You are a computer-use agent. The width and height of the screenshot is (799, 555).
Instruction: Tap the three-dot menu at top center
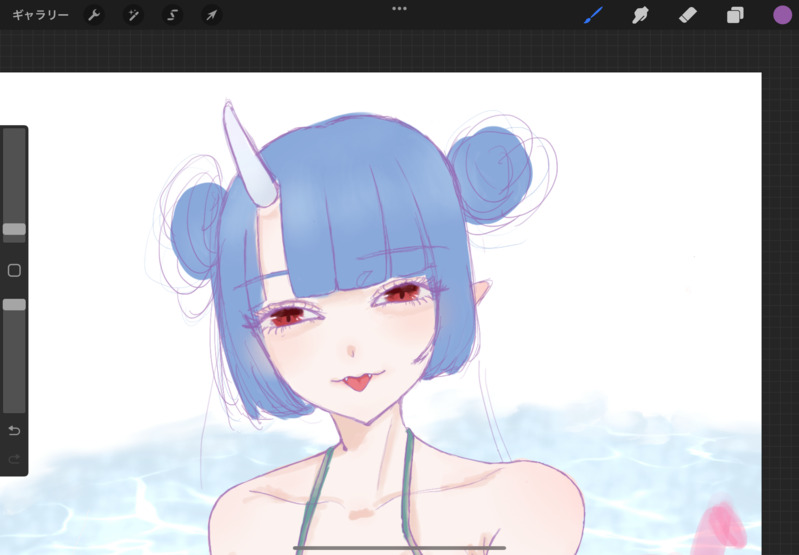point(400,9)
